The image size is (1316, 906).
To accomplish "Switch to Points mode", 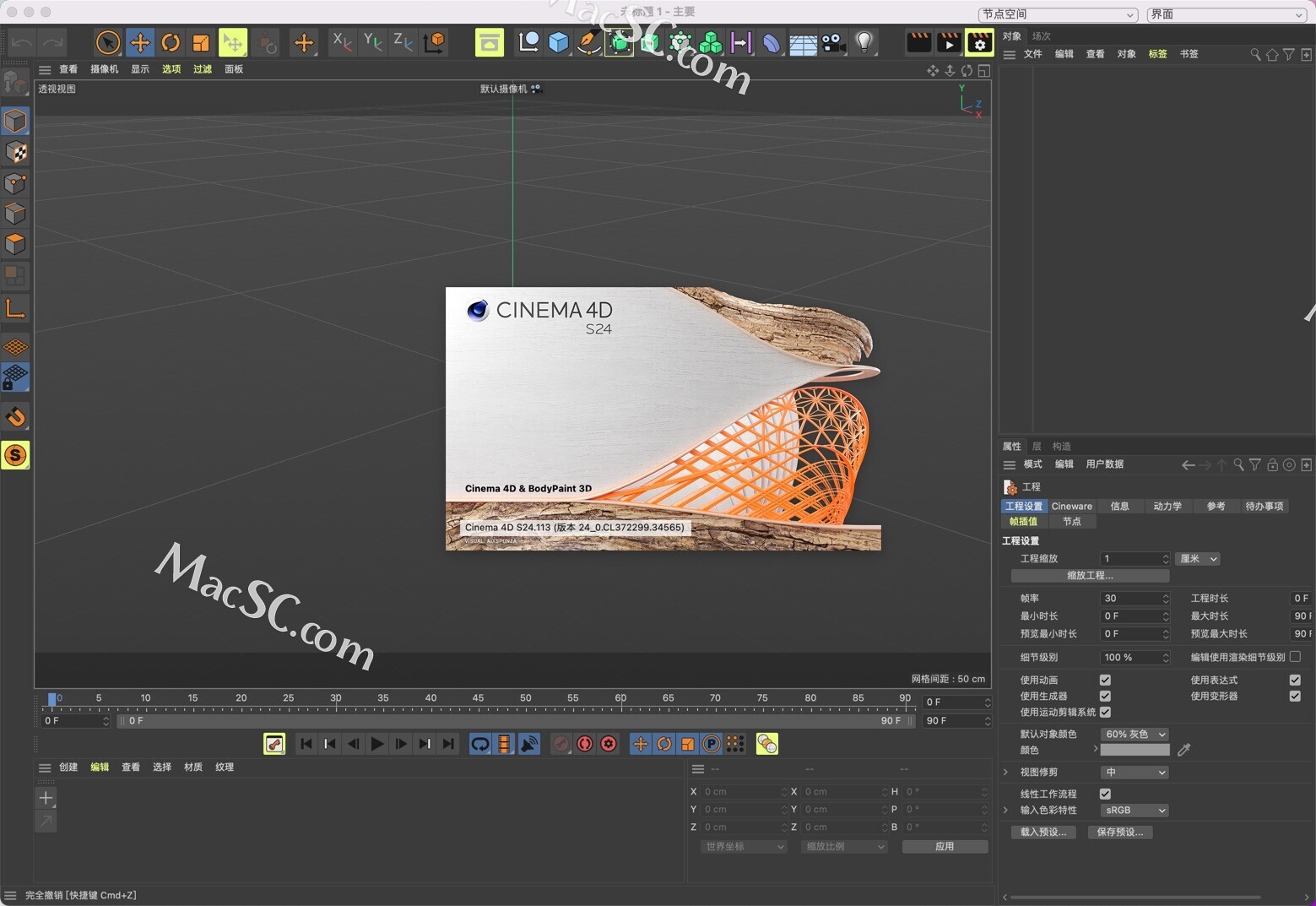I will tap(15, 183).
